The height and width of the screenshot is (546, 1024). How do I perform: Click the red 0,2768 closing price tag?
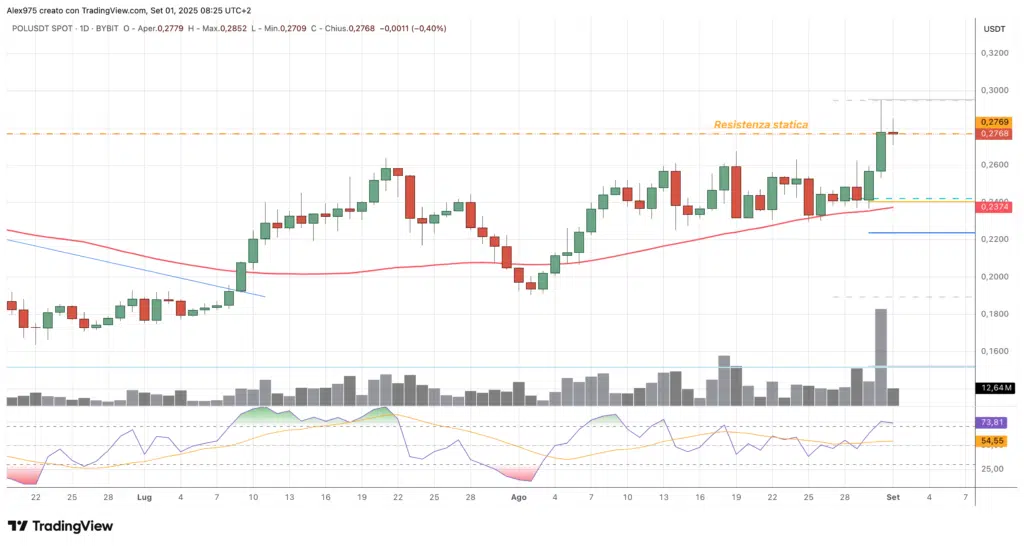pos(995,133)
